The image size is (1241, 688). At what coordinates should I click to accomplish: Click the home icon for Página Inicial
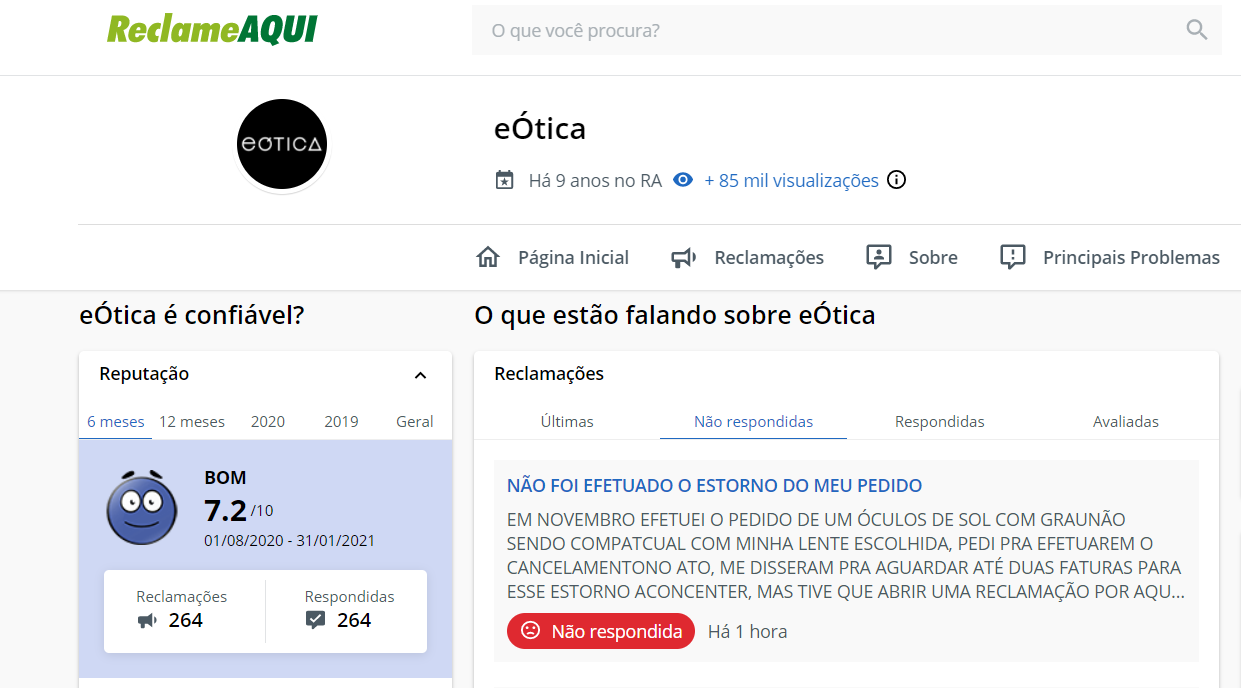[x=488, y=257]
